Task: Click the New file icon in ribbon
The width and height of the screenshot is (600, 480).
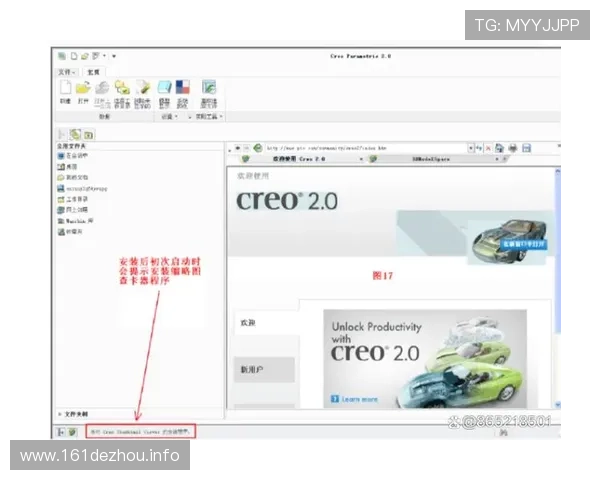Action: point(65,90)
